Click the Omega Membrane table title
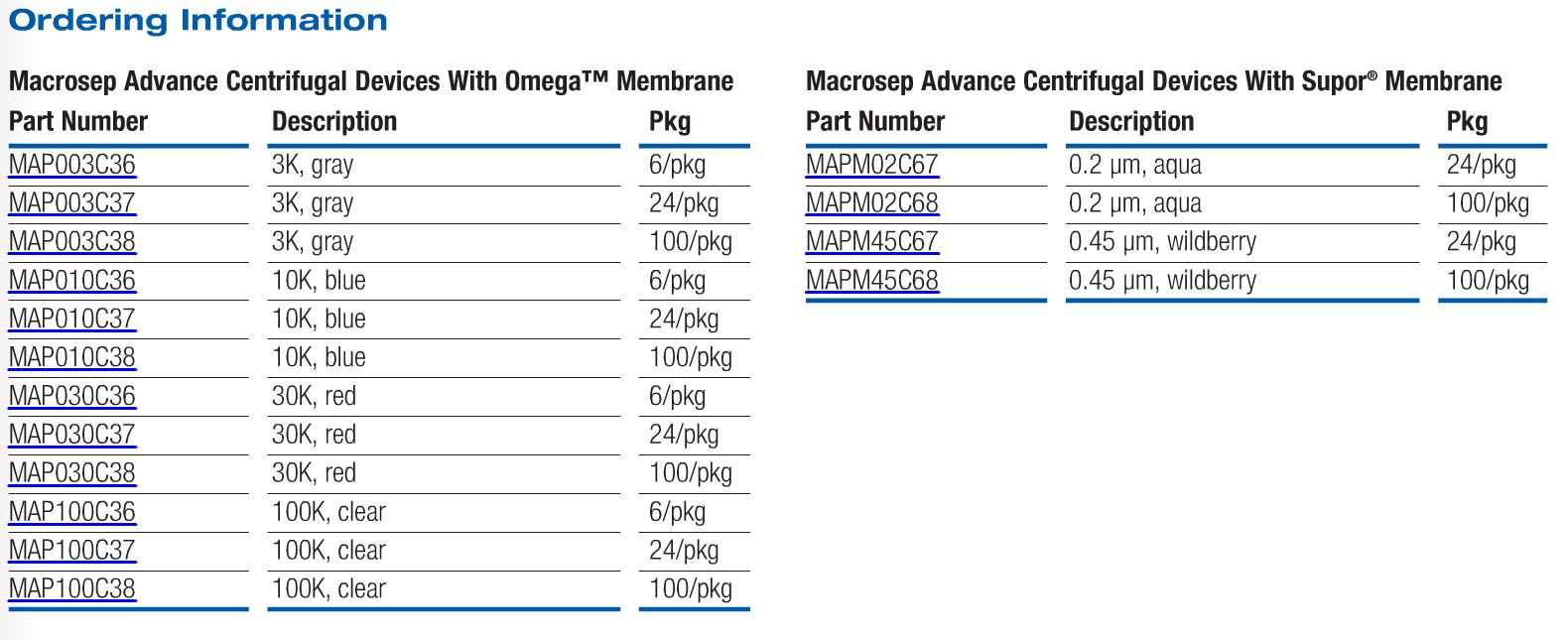The width and height of the screenshot is (1568, 640). (x=371, y=81)
